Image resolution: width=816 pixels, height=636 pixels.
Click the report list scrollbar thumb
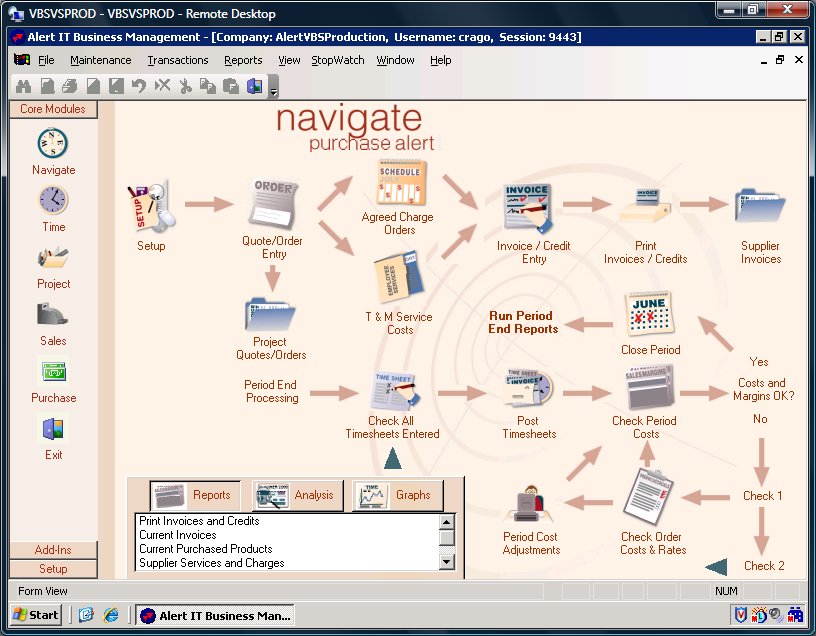pyautogui.click(x=447, y=537)
